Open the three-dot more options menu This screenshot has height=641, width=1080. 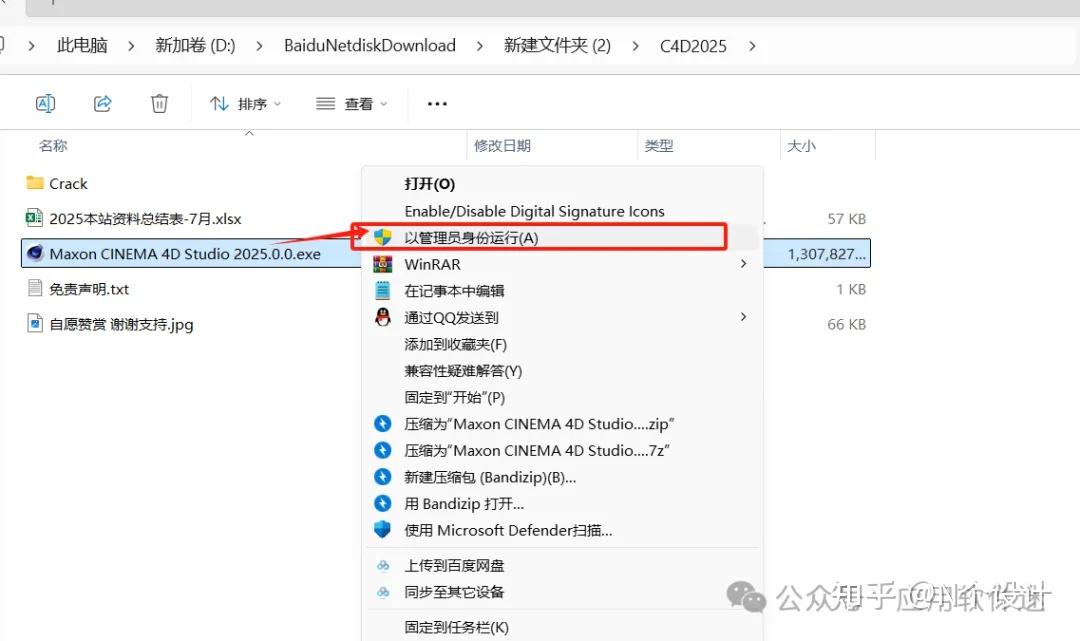pyautogui.click(x=437, y=104)
